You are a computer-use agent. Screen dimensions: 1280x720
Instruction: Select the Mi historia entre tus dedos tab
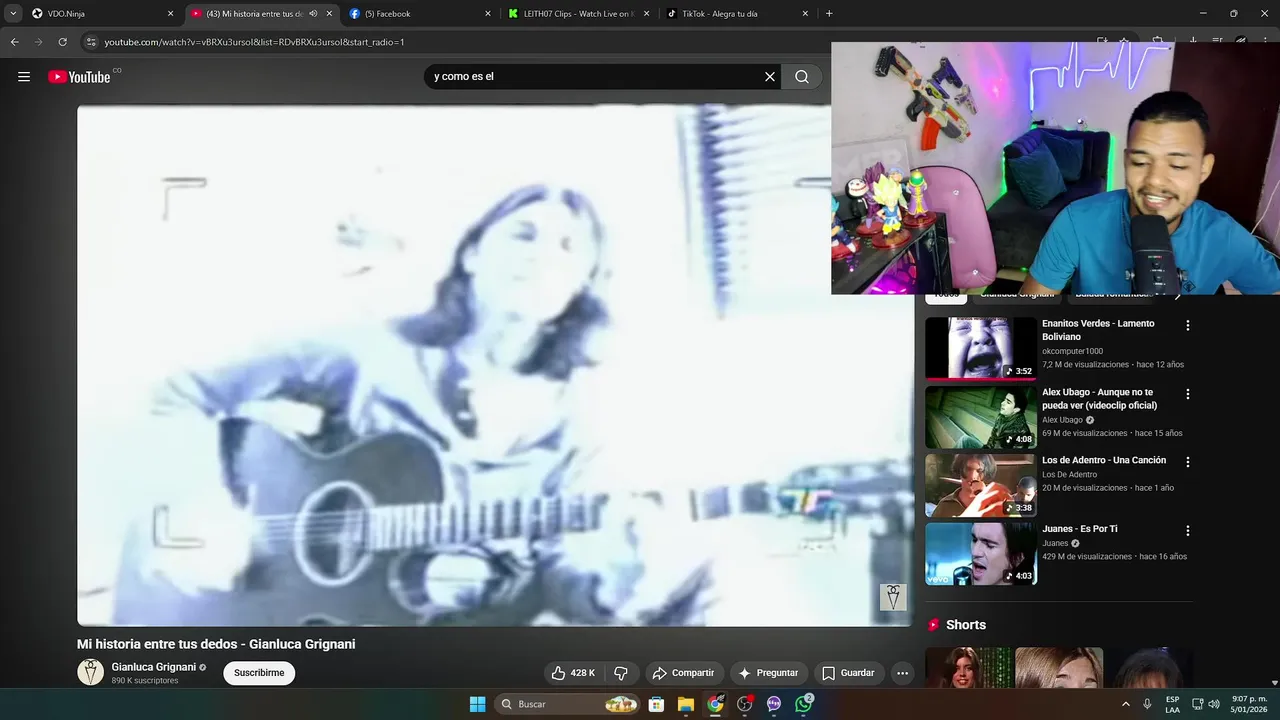(255, 14)
